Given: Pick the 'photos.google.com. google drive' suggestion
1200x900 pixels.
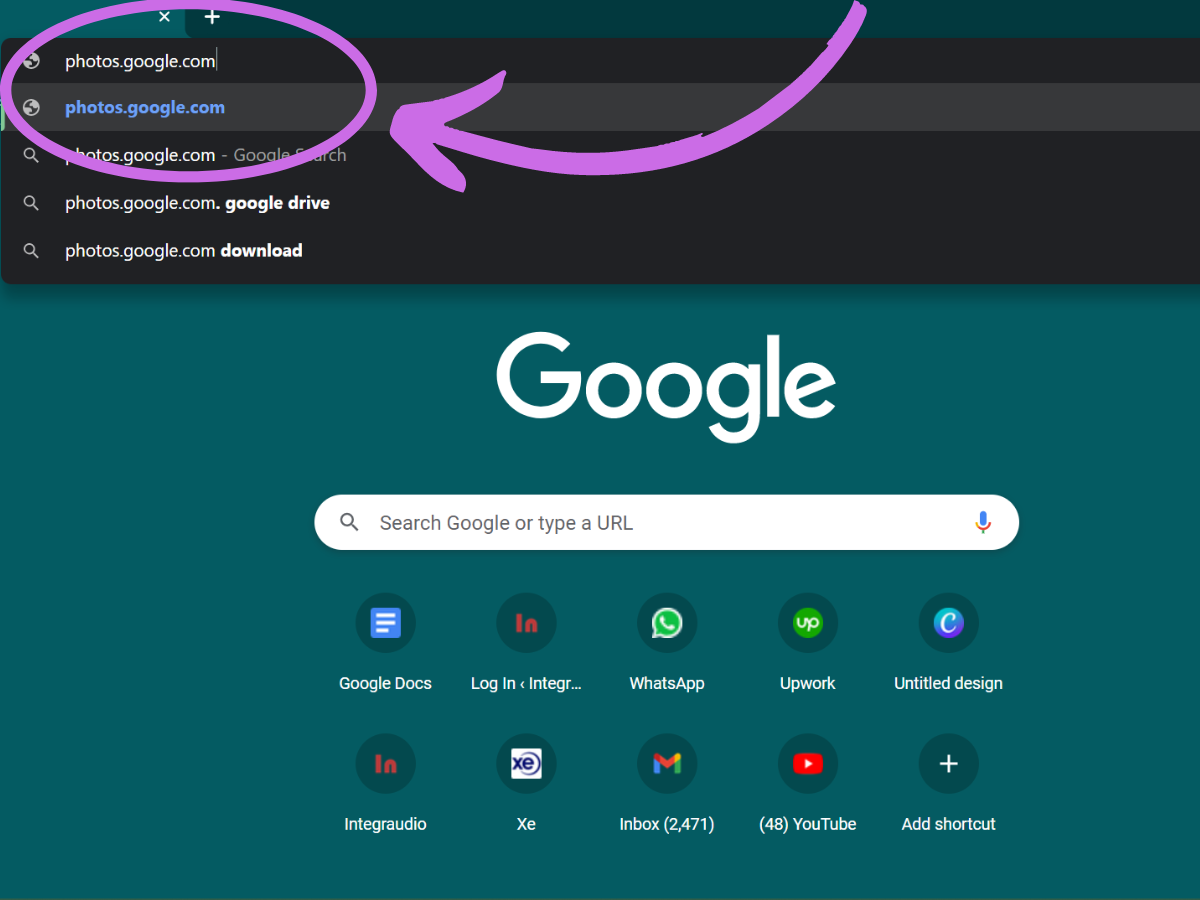Looking at the screenshot, I should click(x=600, y=203).
